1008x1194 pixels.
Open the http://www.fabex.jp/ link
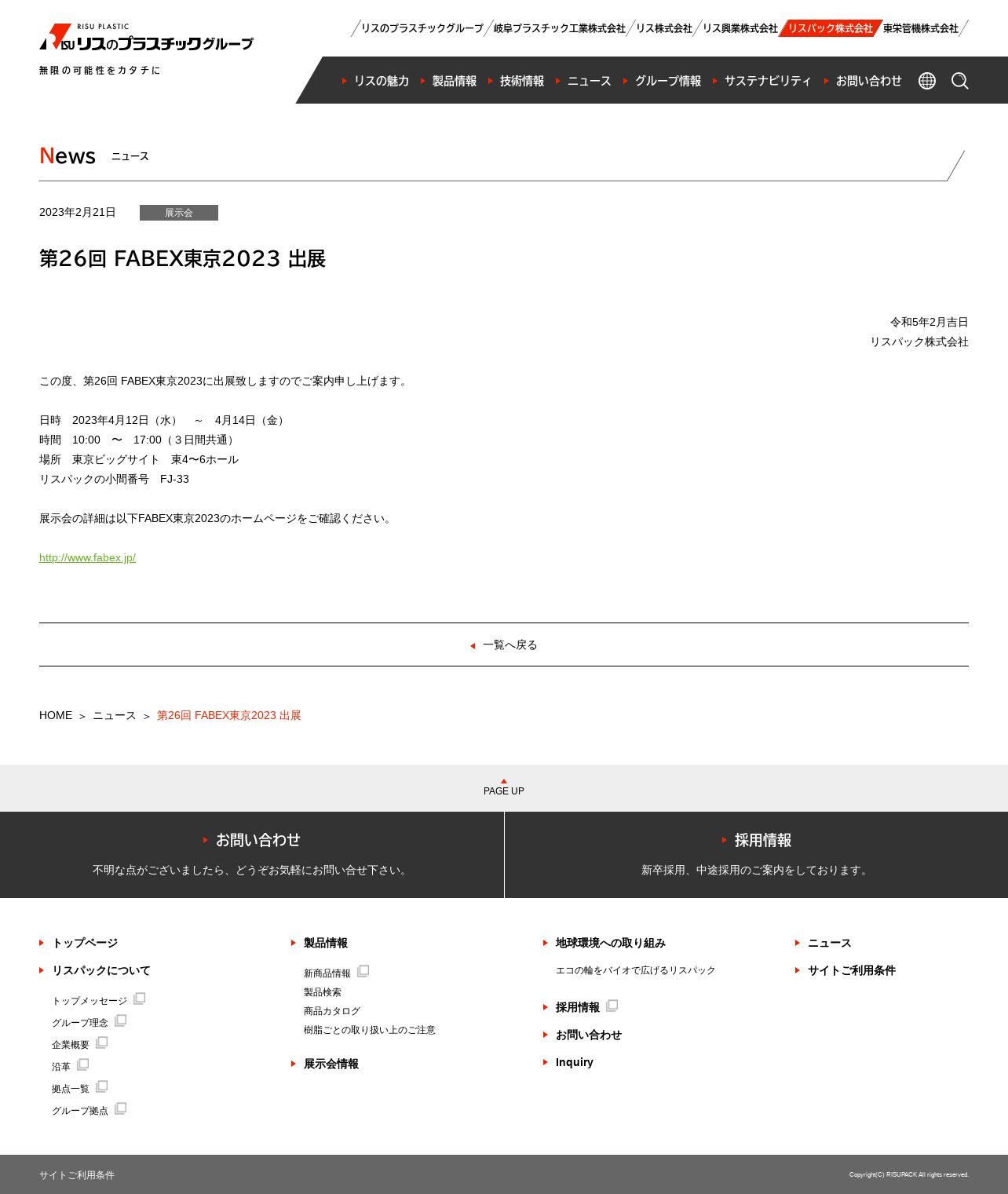point(87,557)
